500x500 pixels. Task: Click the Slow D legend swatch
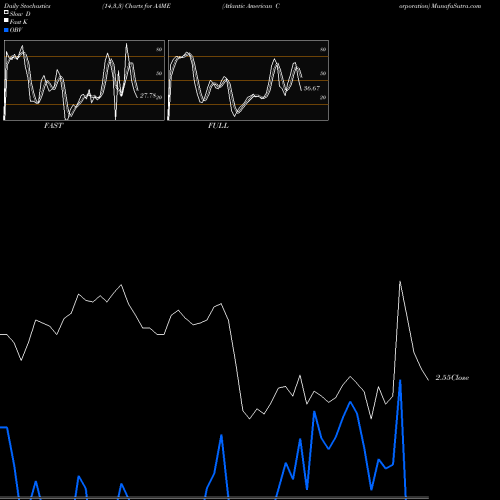pyautogui.click(x=6, y=13)
